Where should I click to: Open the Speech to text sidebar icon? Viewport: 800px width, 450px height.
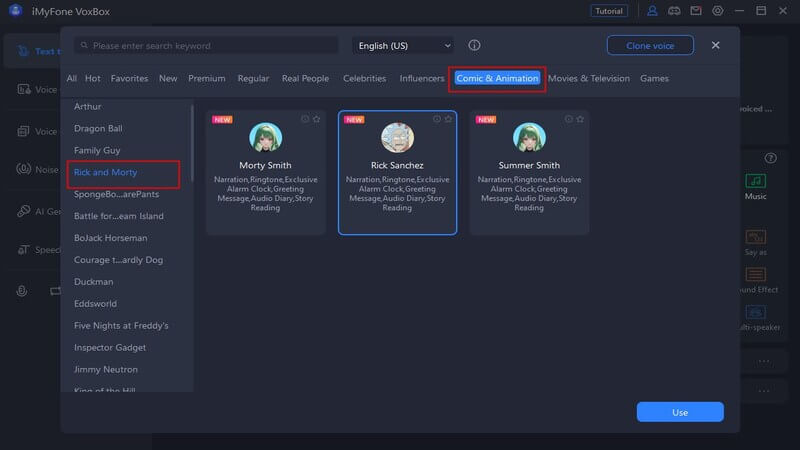coord(23,249)
